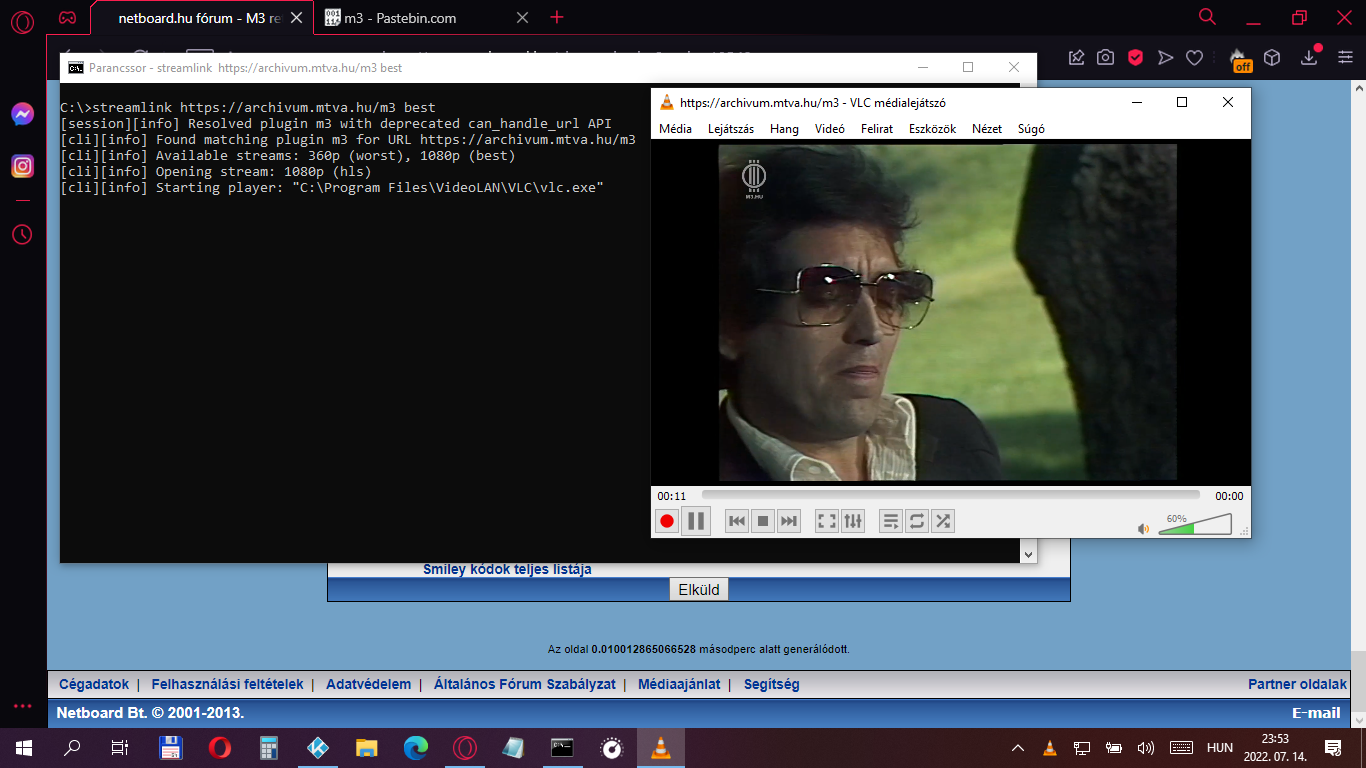Switch to netboard.hu fórum browser tab
1366x768 pixels.
(200, 18)
